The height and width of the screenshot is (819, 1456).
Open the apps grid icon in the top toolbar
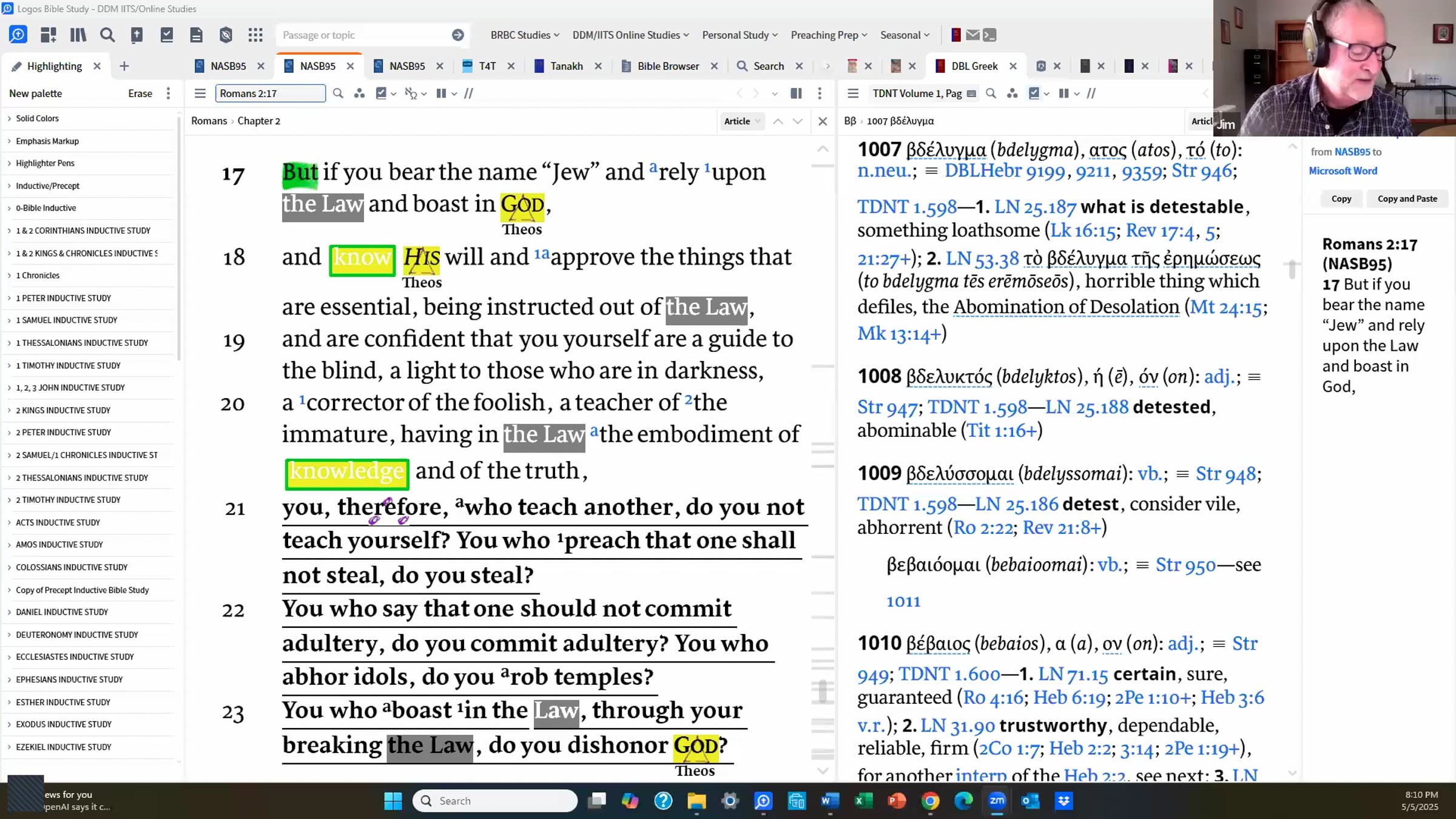[255, 35]
